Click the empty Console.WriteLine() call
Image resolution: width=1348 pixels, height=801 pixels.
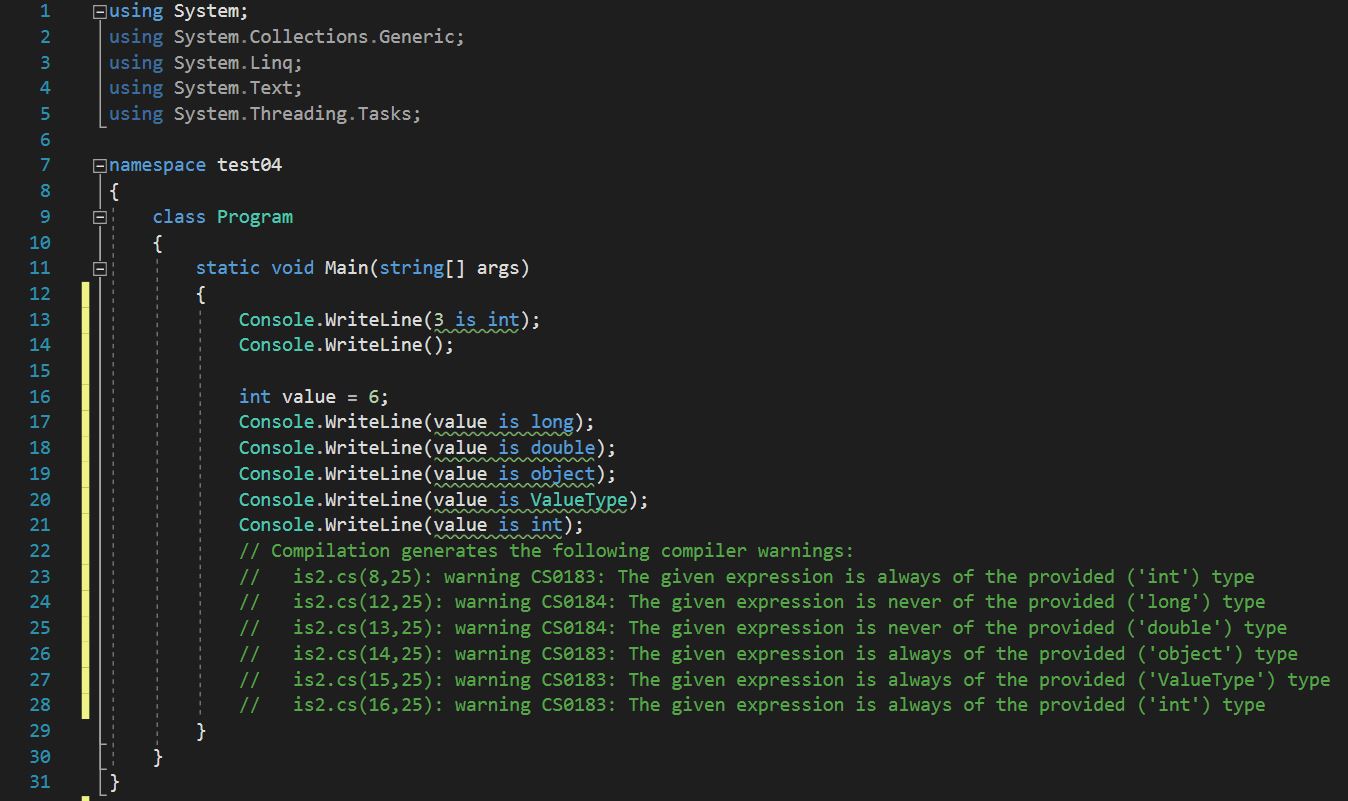click(x=346, y=345)
